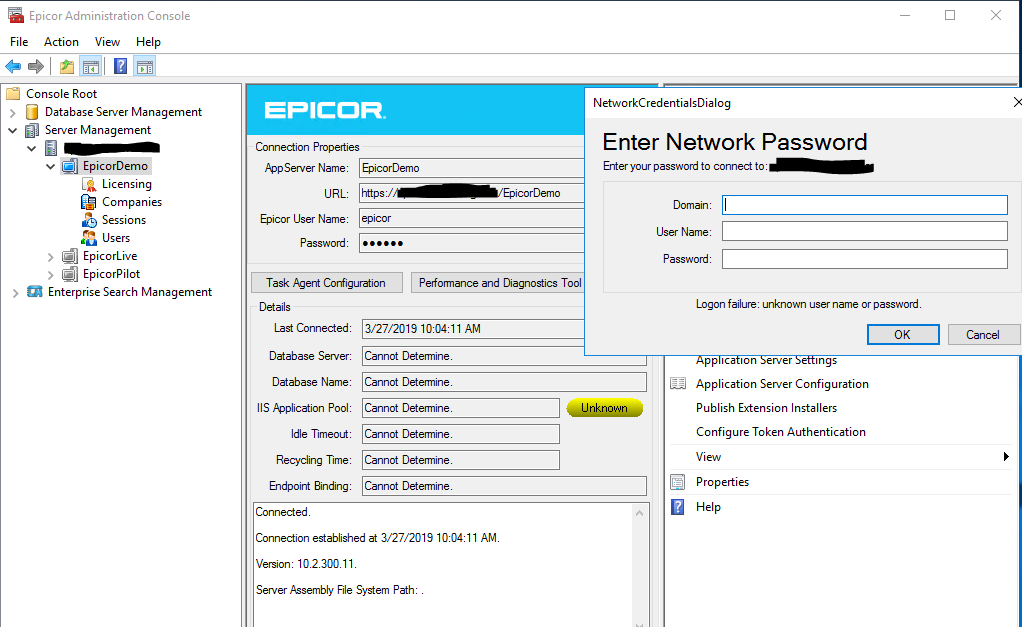Screen dimensions: 1024x627
Task: Click the Idle Timeout value field
Action: click(460, 434)
